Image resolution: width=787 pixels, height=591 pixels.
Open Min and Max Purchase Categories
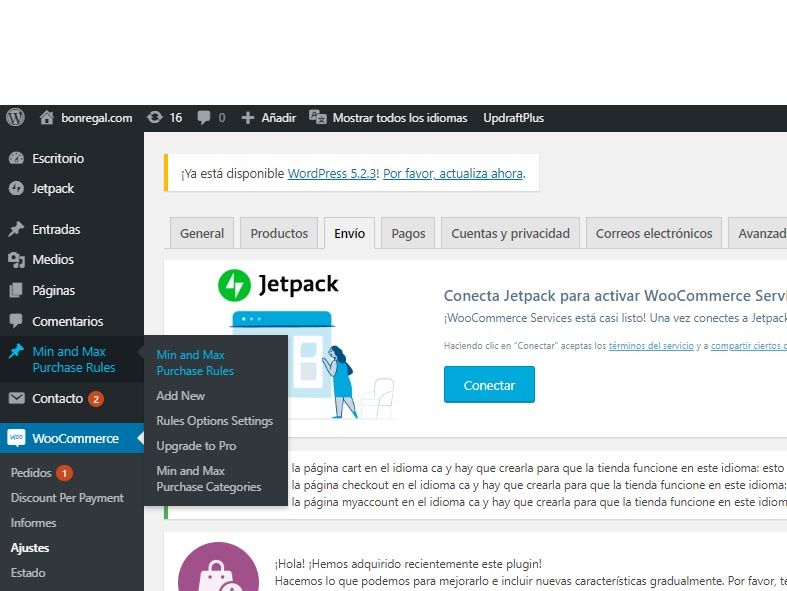[x=209, y=479]
